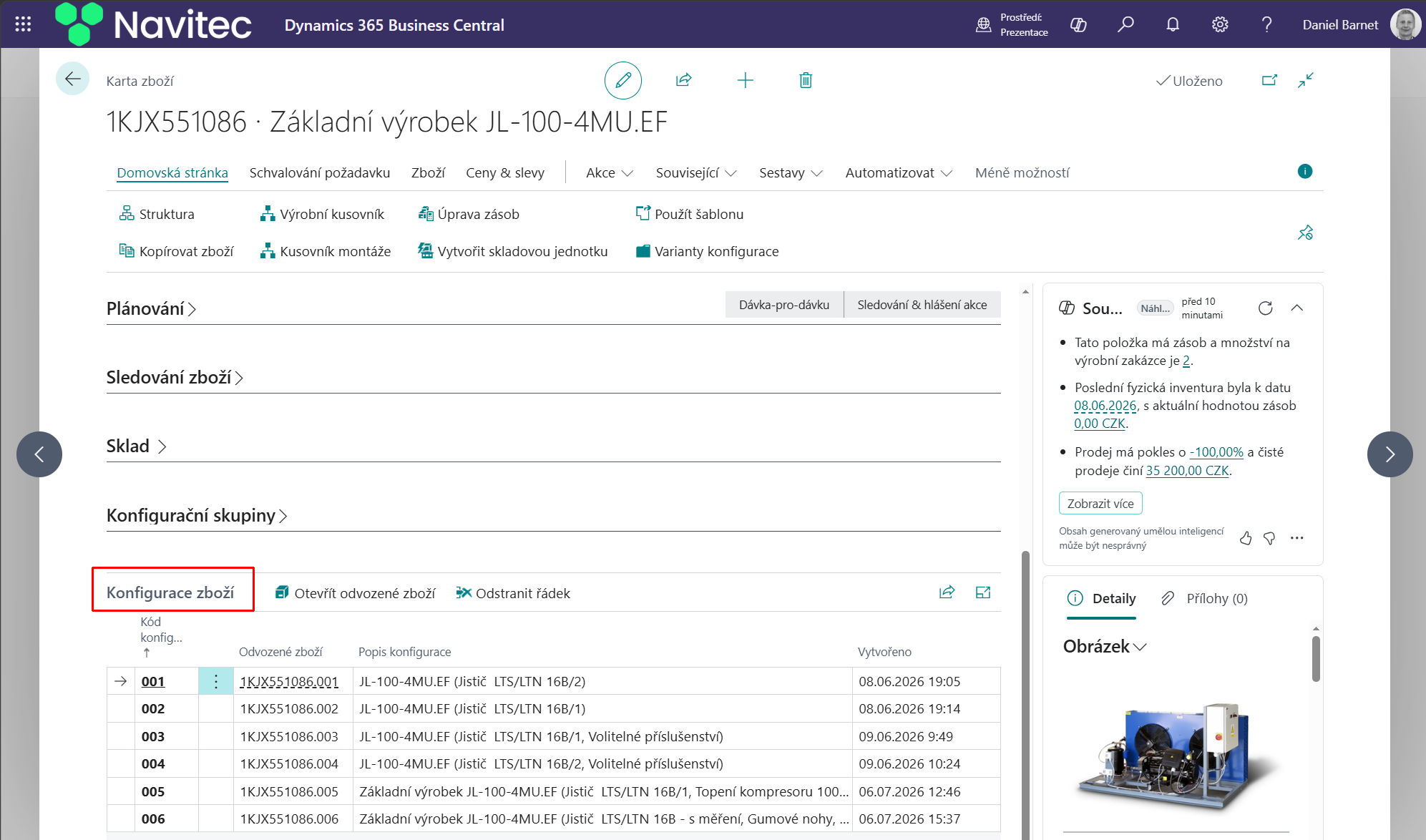Open Výrobní kusovník action
The image size is (1426, 840).
pyautogui.click(x=322, y=214)
